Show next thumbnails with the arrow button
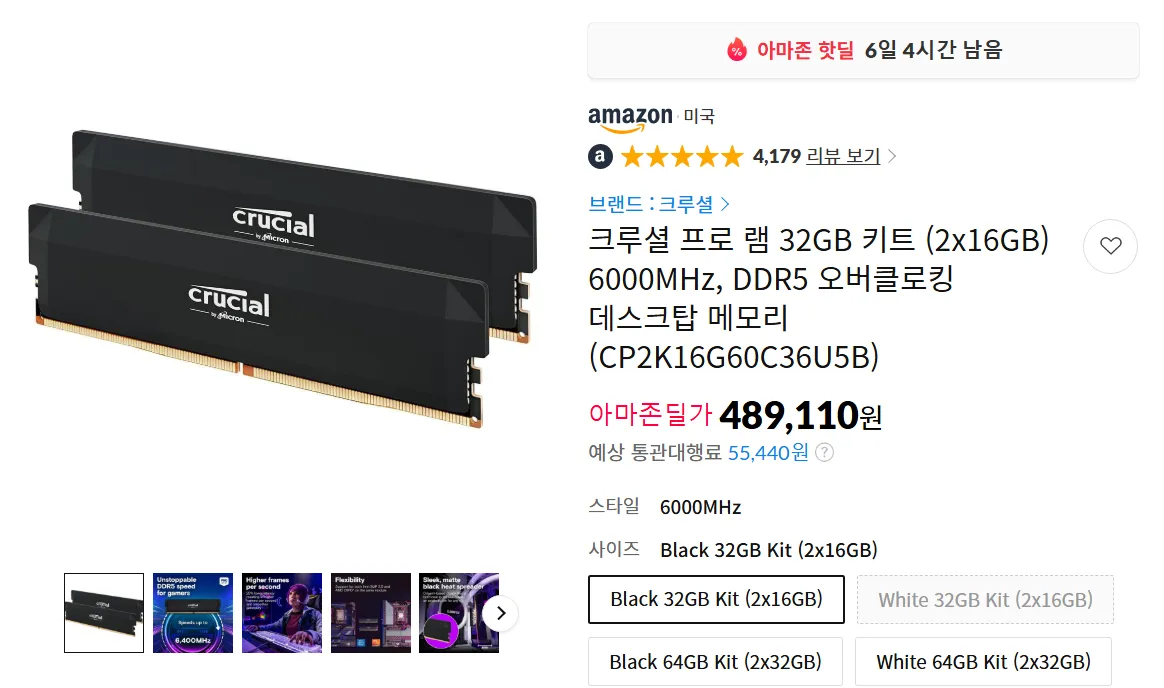The image size is (1164, 688). click(x=500, y=613)
